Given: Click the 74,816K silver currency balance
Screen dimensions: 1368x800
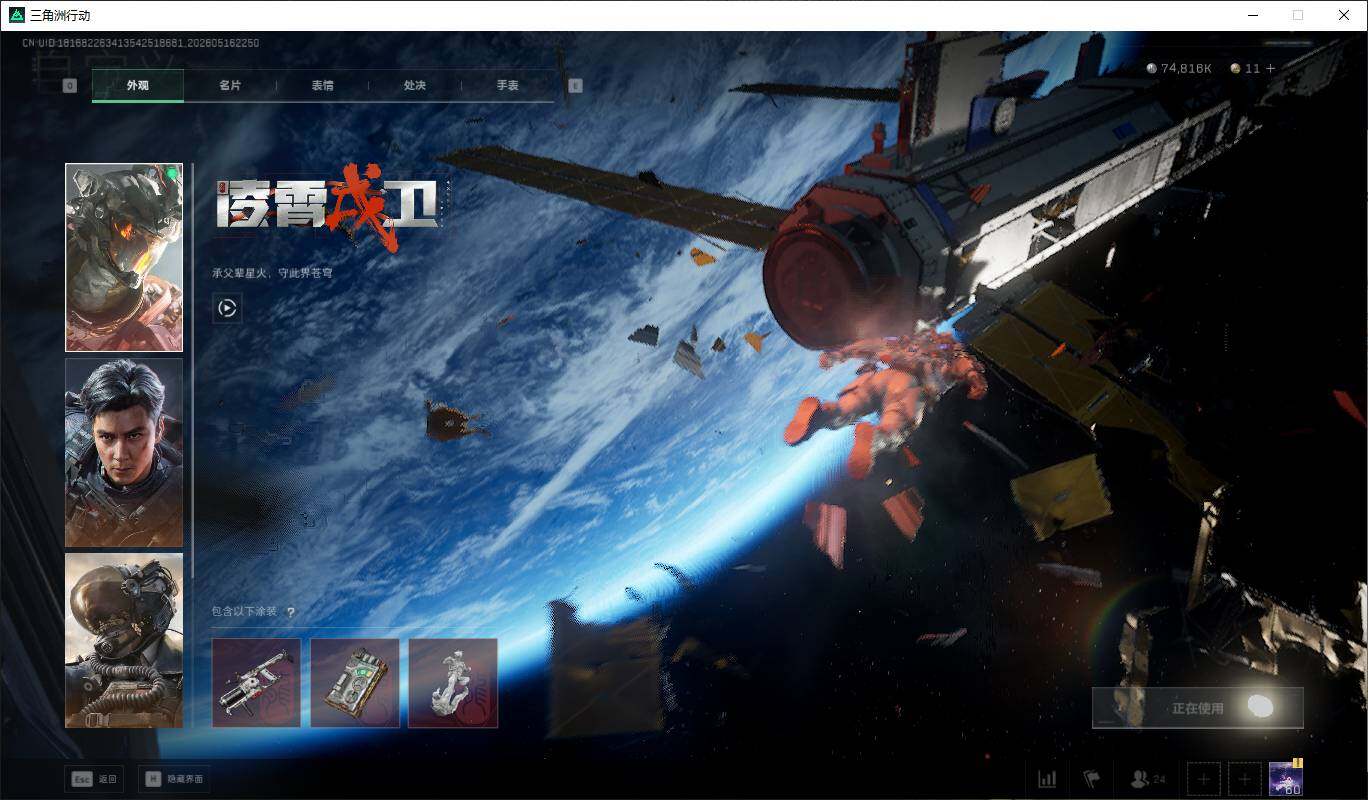Looking at the screenshot, I should (1180, 68).
